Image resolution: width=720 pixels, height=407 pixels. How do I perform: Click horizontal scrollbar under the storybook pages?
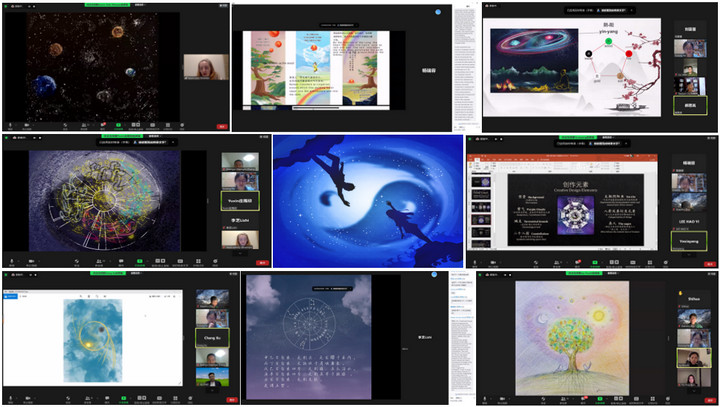[316, 106]
